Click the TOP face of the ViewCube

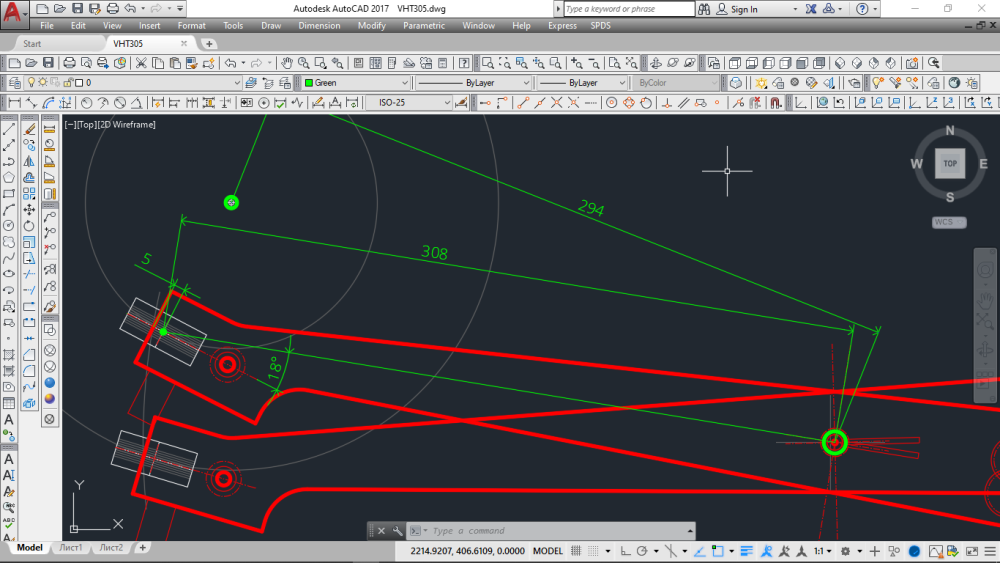point(949,163)
